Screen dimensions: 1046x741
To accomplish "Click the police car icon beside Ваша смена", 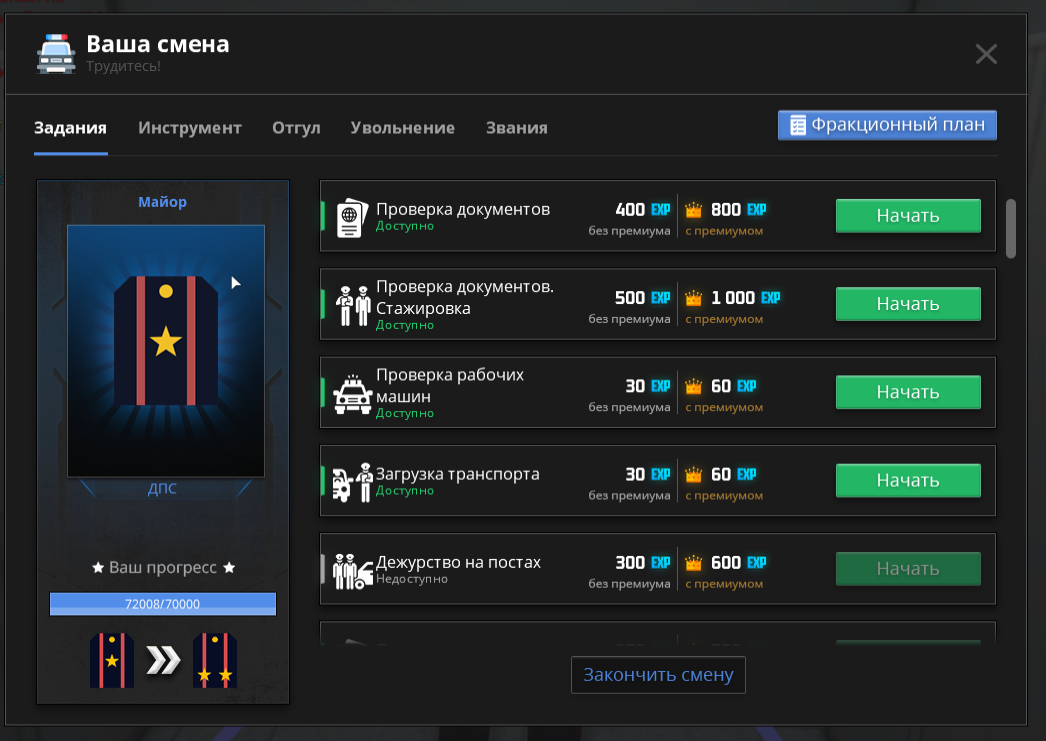I will tap(56, 54).
